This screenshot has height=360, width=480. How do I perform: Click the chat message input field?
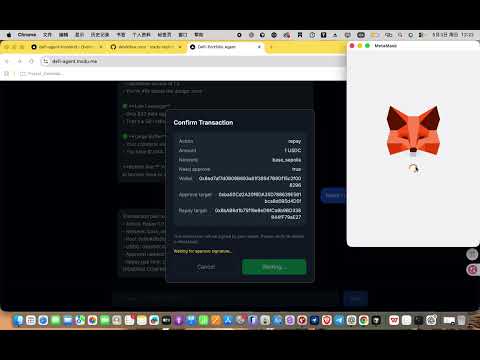coord(225,298)
